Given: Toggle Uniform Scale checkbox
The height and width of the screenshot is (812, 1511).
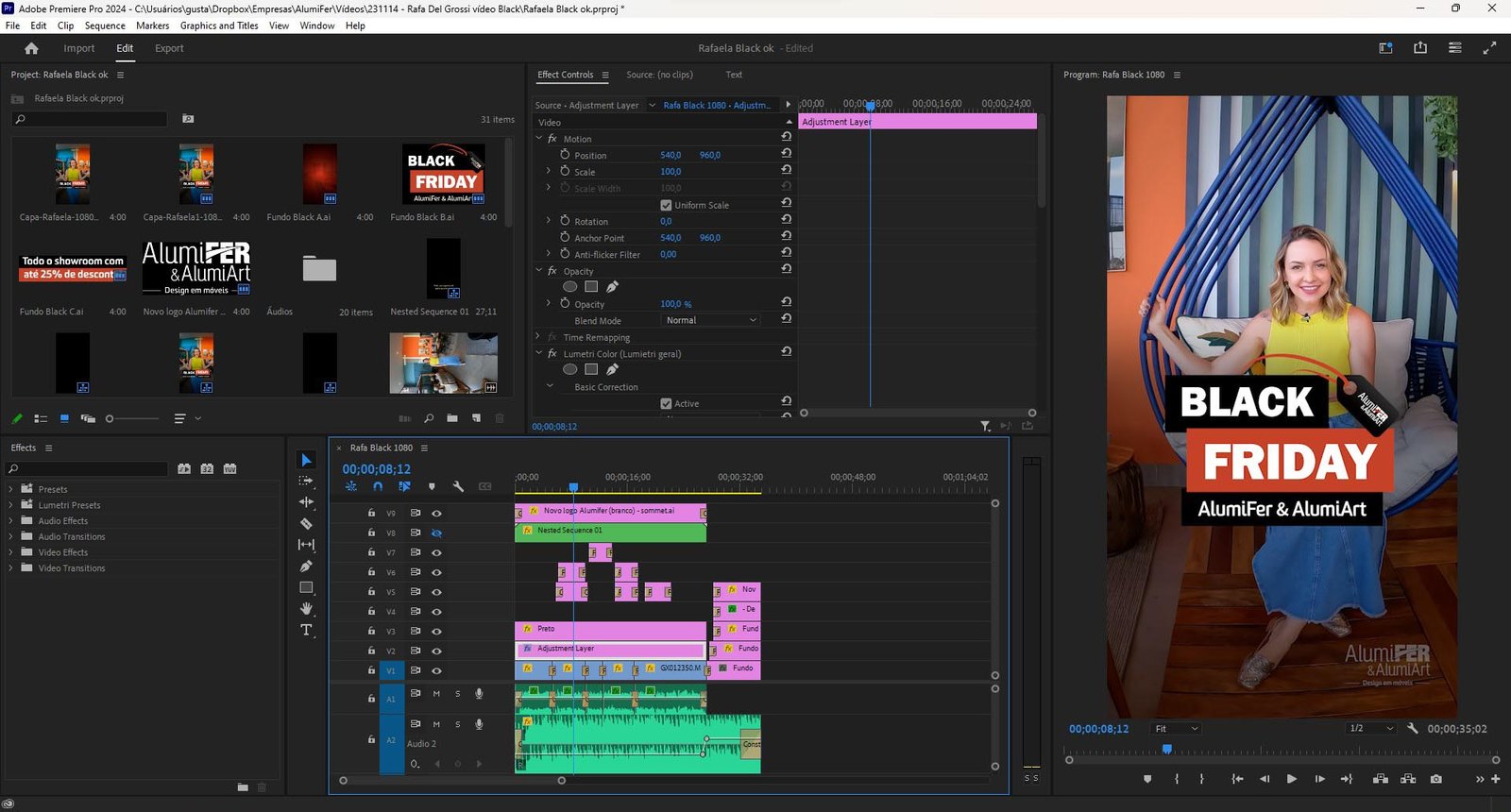Looking at the screenshot, I should (x=666, y=205).
